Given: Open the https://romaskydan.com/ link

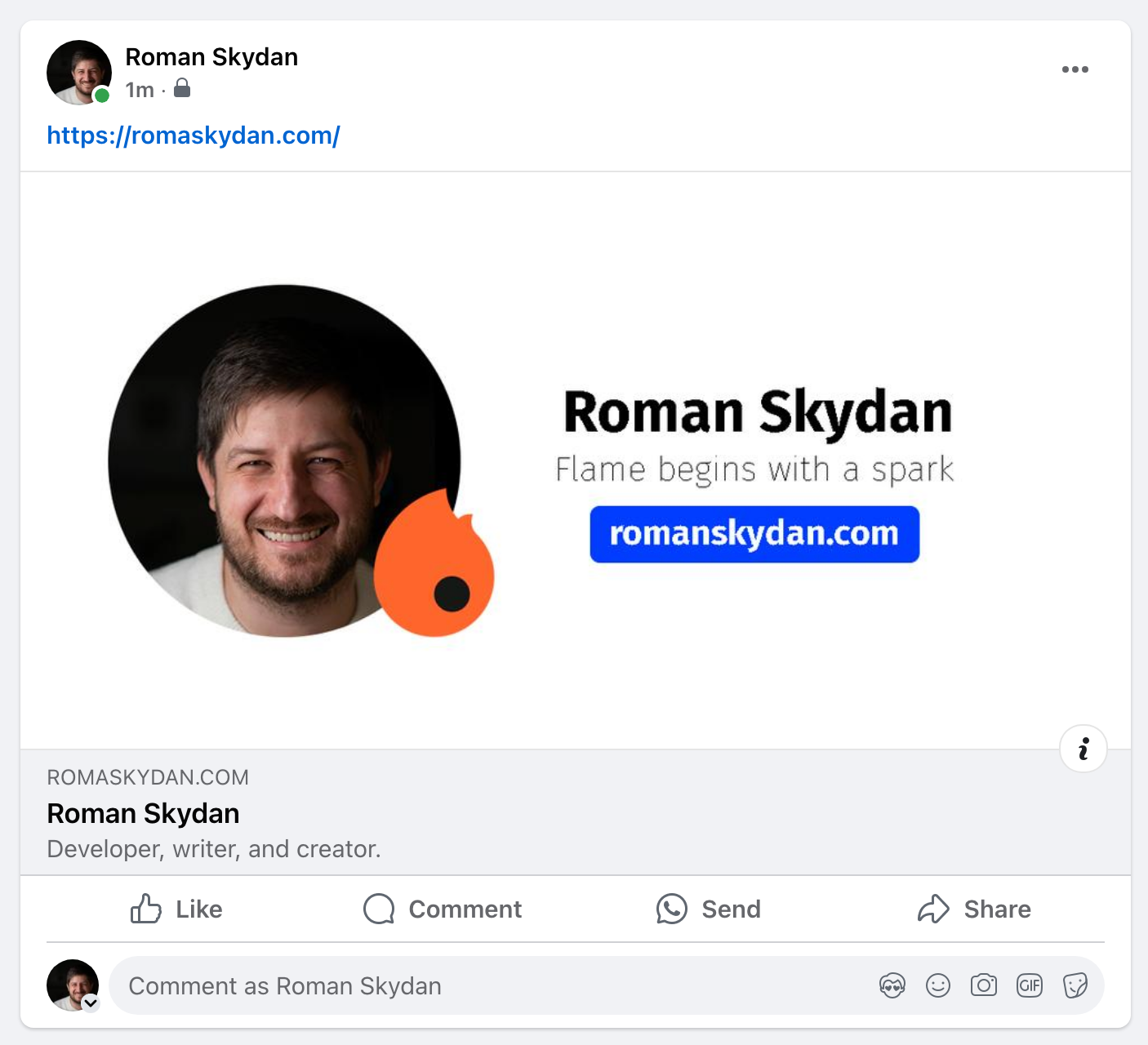Looking at the screenshot, I should pyautogui.click(x=194, y=136).
